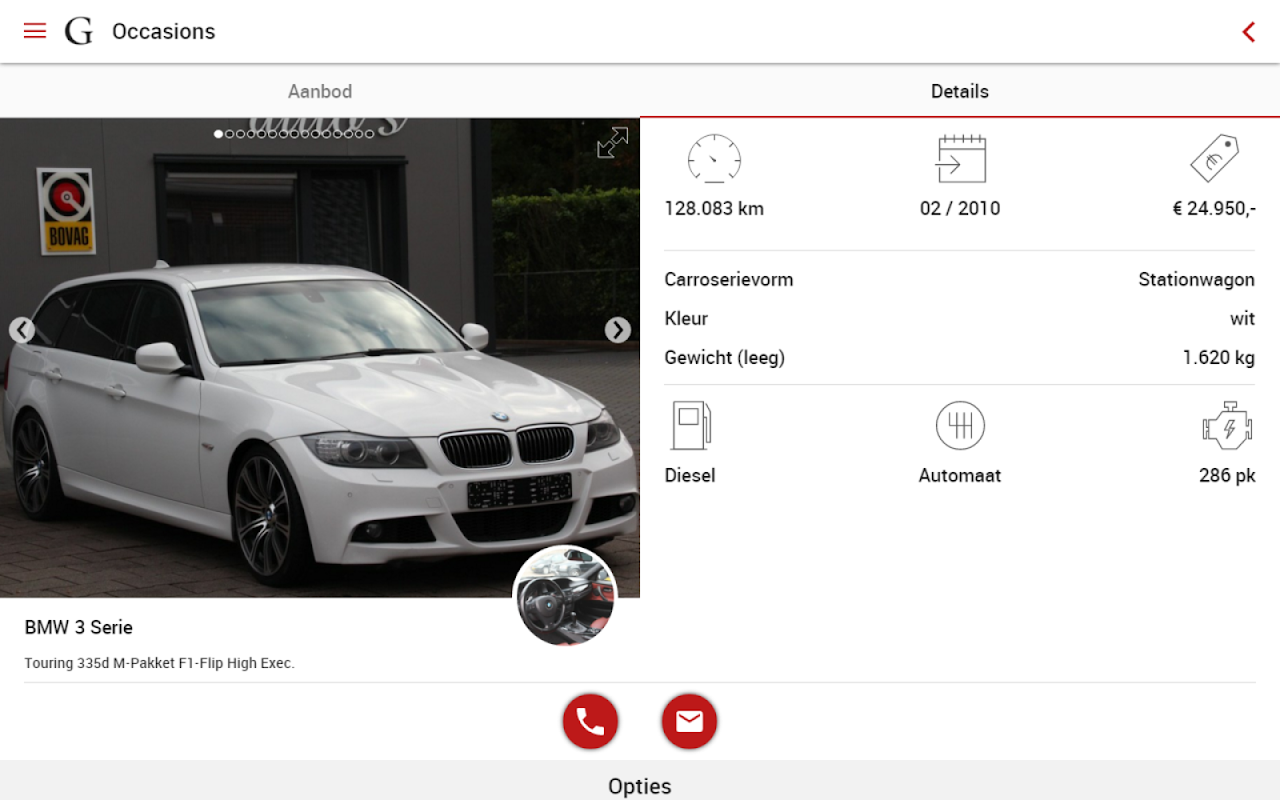Click the BMW 3 Serie title

[79, 628]
